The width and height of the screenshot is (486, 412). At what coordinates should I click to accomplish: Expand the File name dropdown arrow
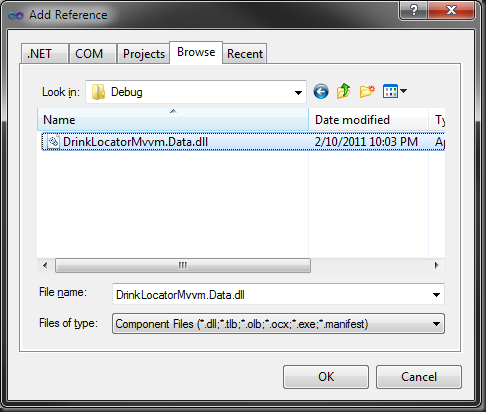[436, 295]
